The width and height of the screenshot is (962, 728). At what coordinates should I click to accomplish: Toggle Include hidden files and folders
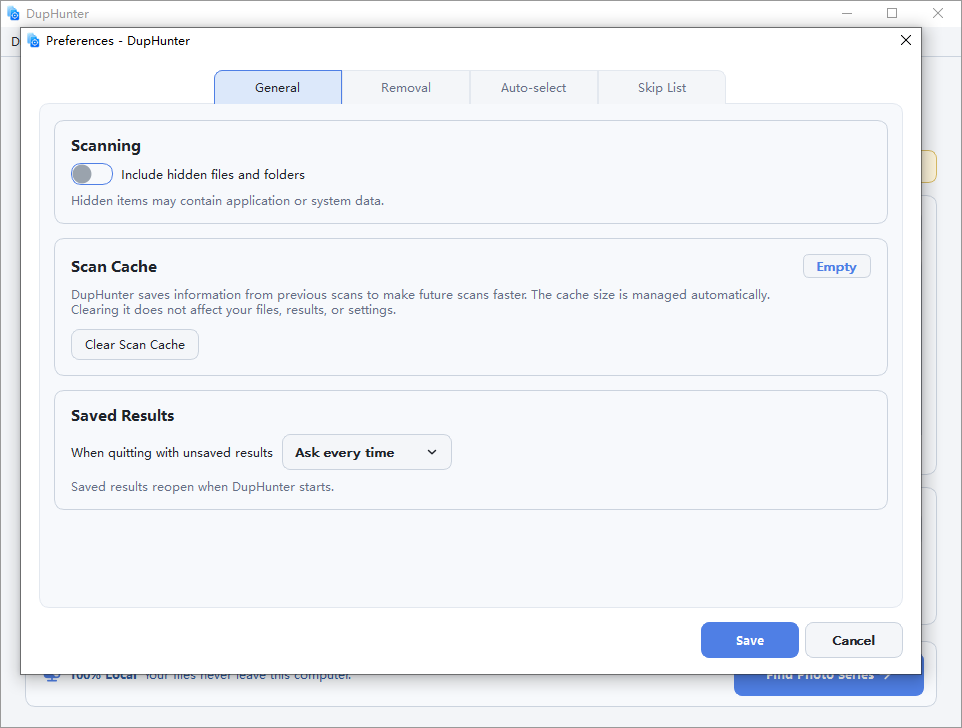92,174
